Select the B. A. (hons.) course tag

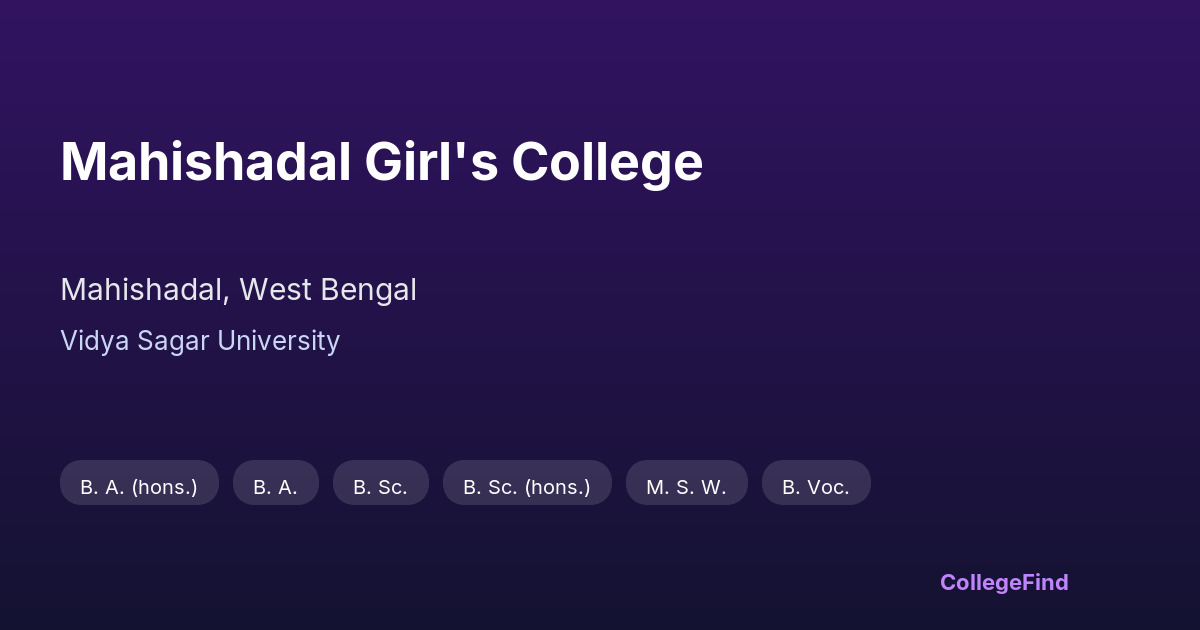coord(139,487)
